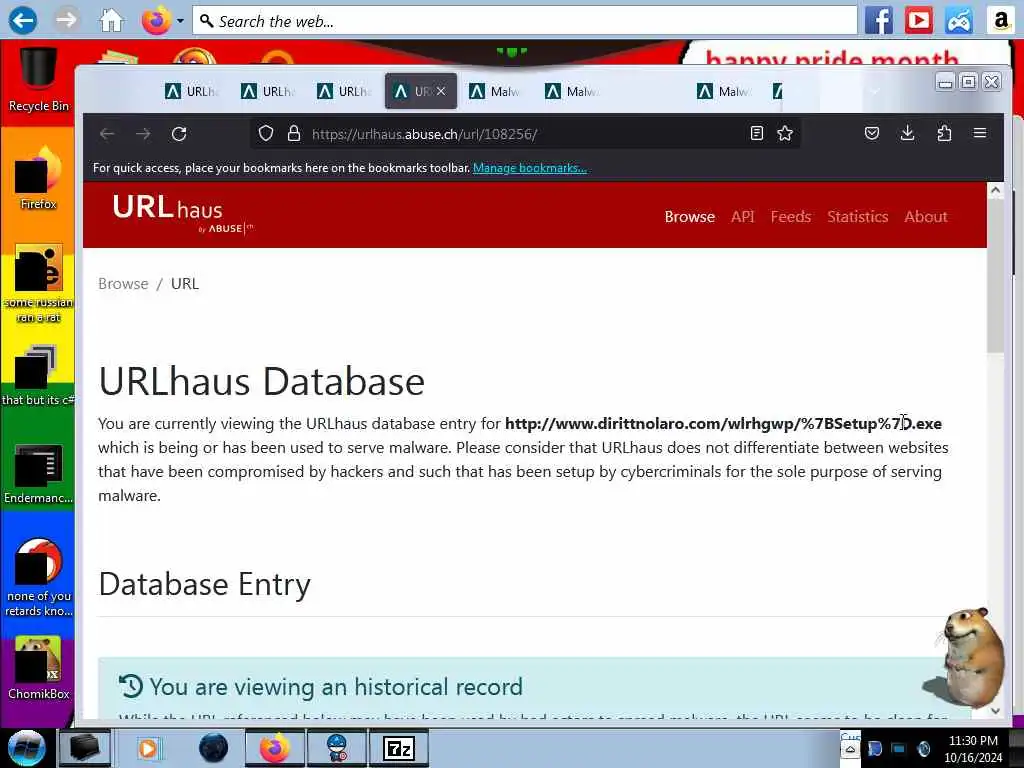This screenshot has height=768, width=1024.
Task: Click the grey forward arrow in the top toolbar
Action: pyautogui.click(x=66, y=21)
